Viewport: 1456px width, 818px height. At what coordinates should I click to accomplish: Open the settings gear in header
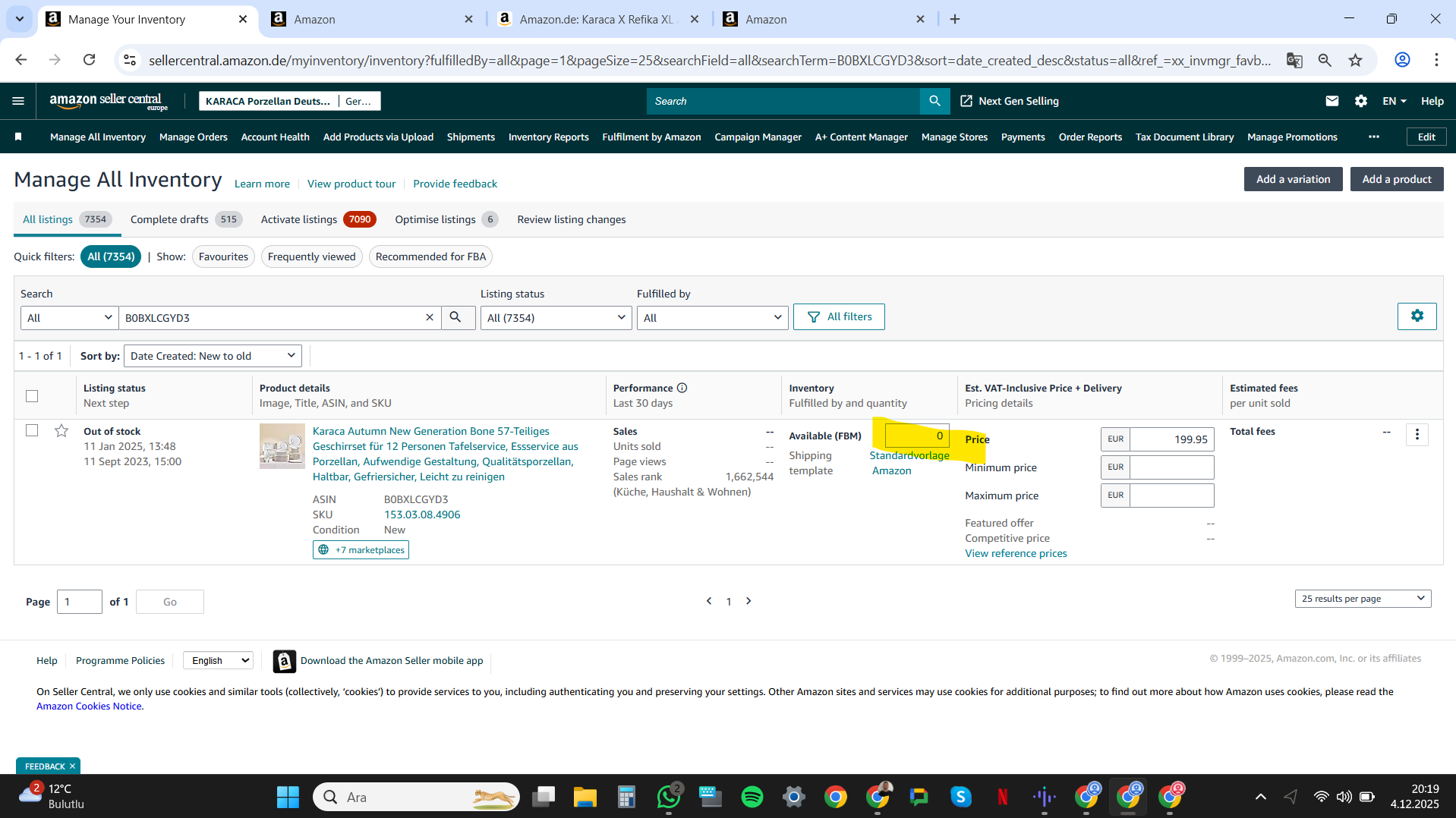(x=1360, y=101)
